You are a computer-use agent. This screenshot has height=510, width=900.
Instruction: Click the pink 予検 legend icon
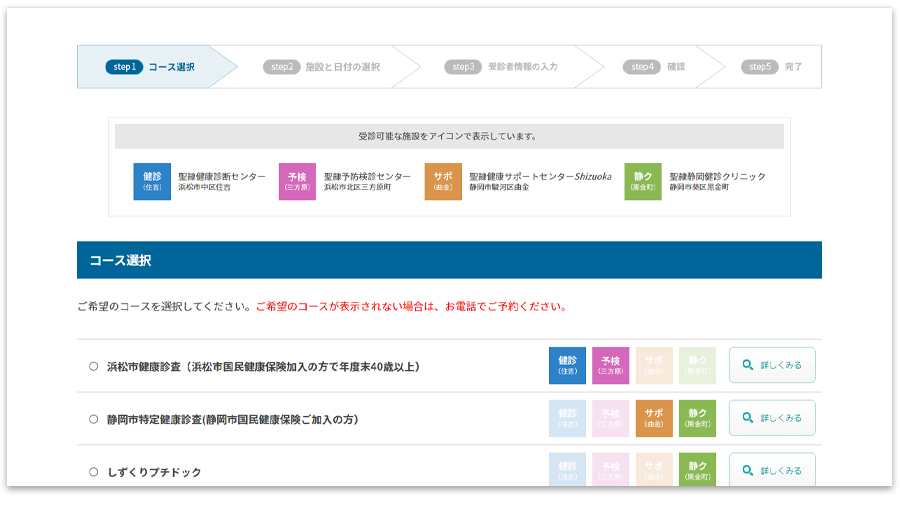point(297,181)
